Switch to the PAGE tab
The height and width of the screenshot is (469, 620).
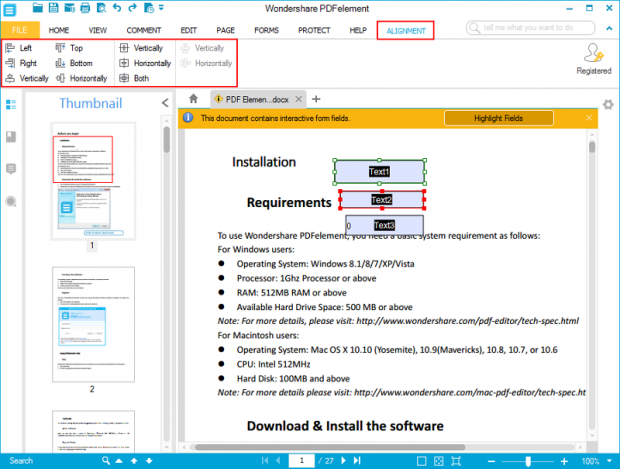225,30
